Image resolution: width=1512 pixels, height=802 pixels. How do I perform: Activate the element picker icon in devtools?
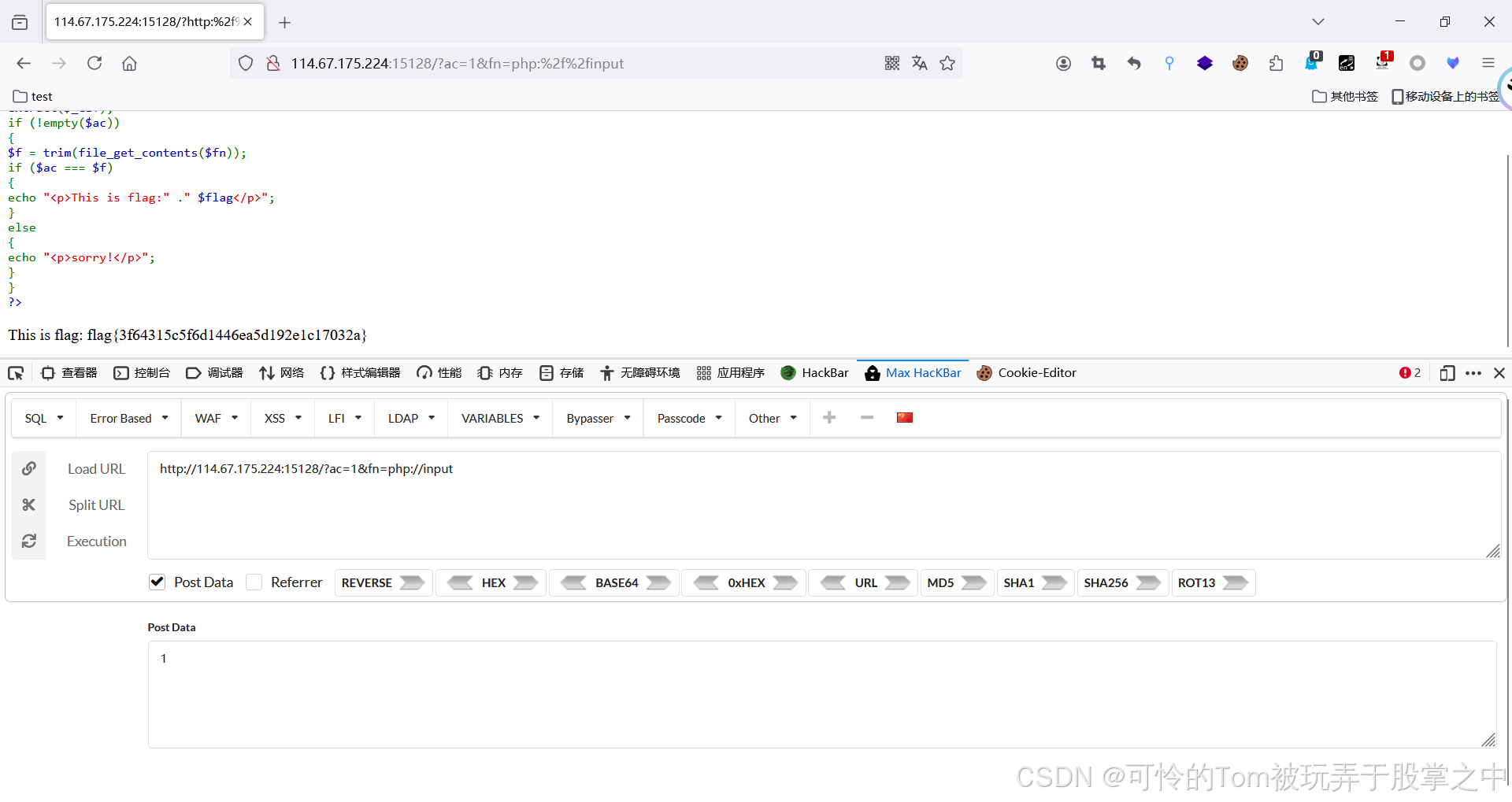tap(16, 373)
